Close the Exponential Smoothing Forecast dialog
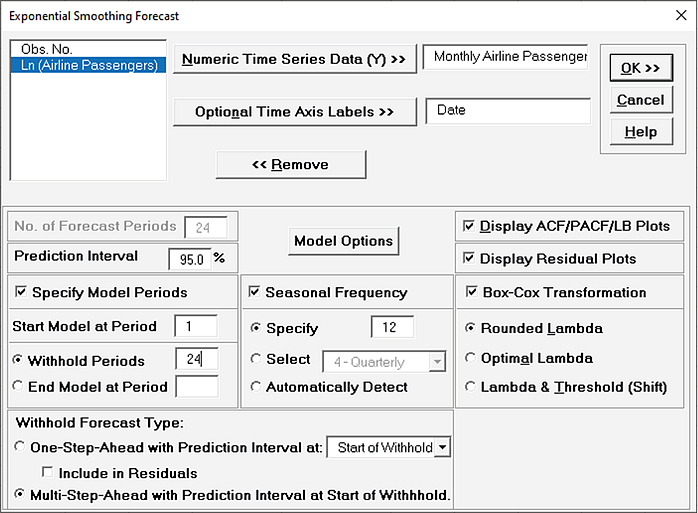The height and width of the screenshot is (513, 698). click(681, 16)
